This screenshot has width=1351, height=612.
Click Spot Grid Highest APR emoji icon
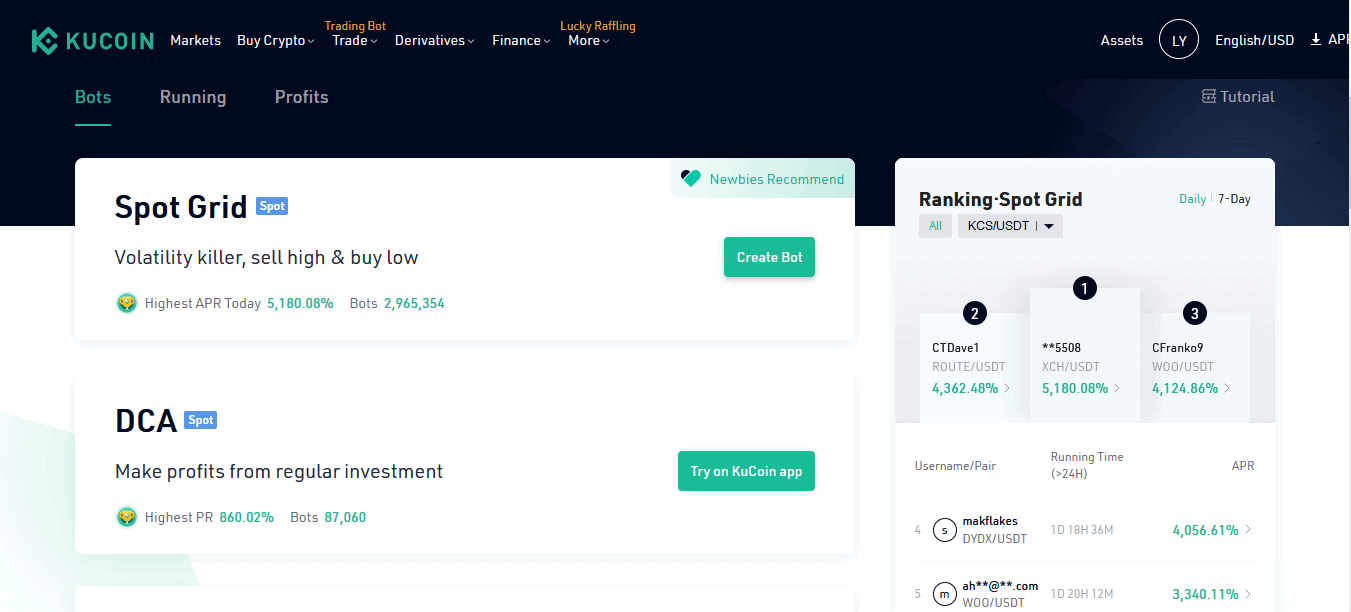(126, 303)
